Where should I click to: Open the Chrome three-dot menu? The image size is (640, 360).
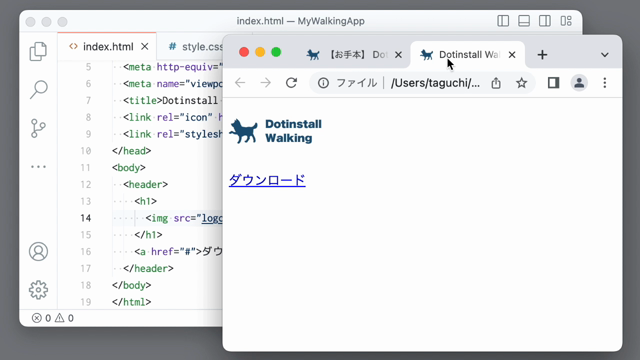(x=604, y=83)
